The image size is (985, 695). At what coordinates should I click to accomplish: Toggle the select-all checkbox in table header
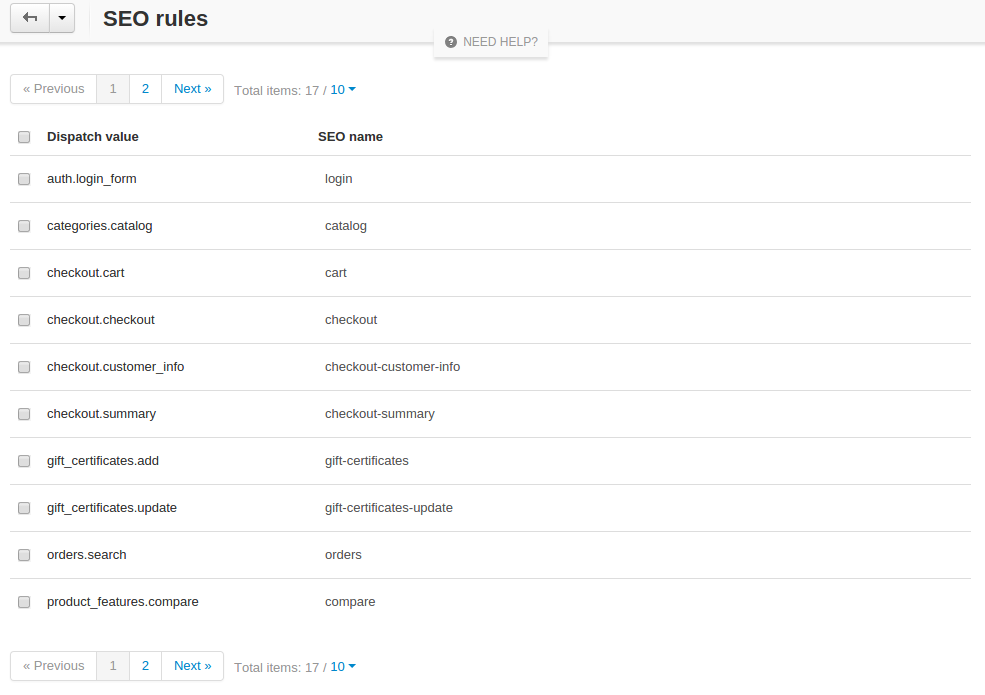(24, 137)
